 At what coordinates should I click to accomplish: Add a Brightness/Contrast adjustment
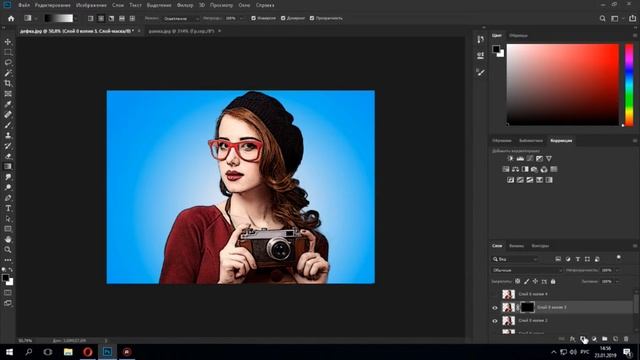tap(510, 158)
